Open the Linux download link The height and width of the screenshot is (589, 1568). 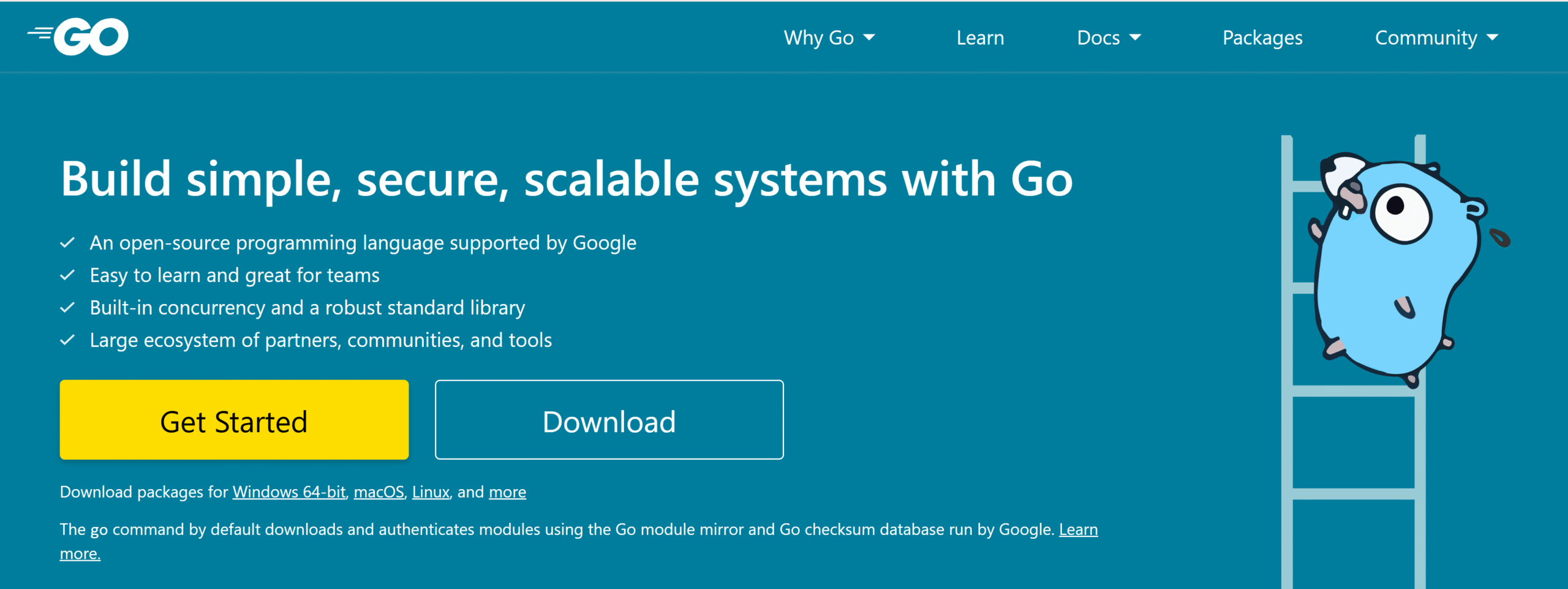pos(431,492)
